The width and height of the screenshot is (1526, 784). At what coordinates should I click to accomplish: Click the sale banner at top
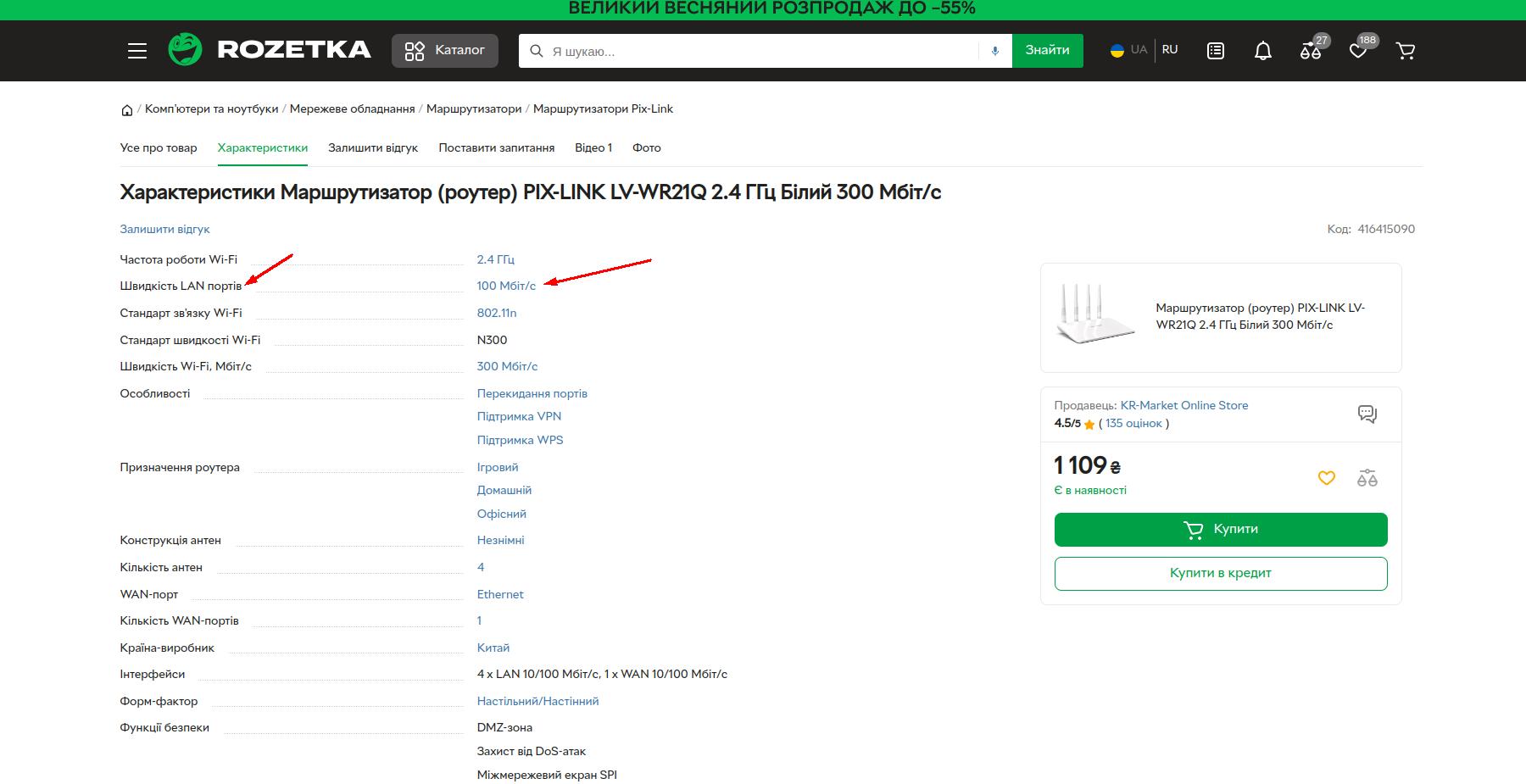763,9
